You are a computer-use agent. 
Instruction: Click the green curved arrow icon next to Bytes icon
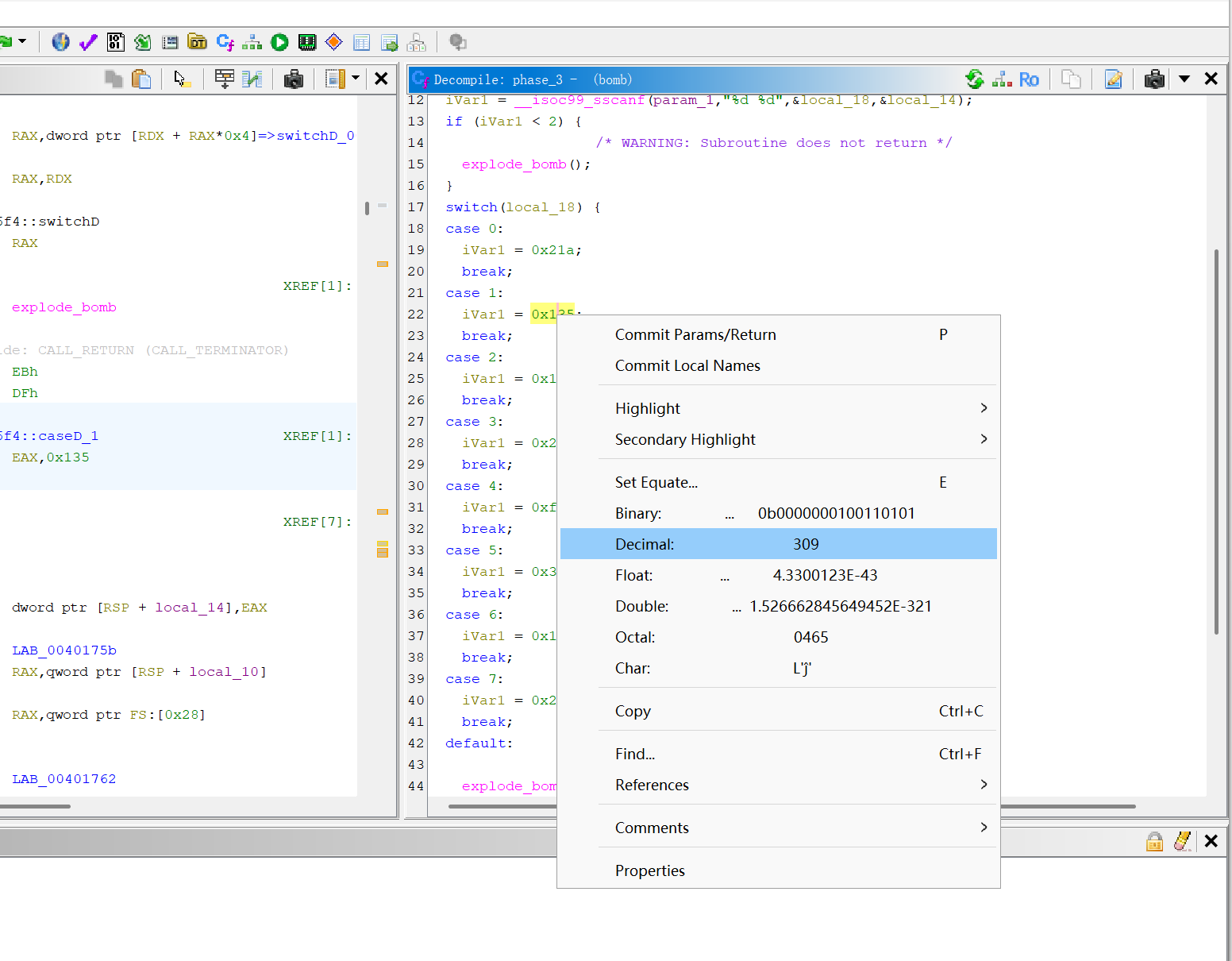143,42
